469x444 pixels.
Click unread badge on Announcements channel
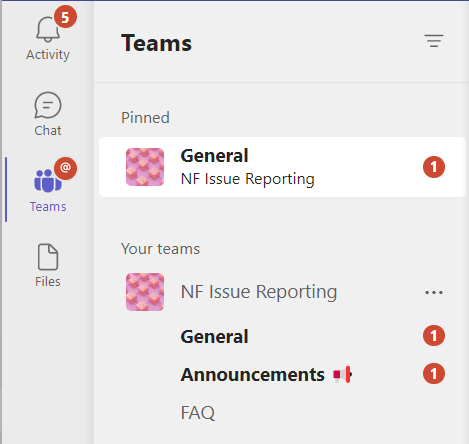pos(434,374)
